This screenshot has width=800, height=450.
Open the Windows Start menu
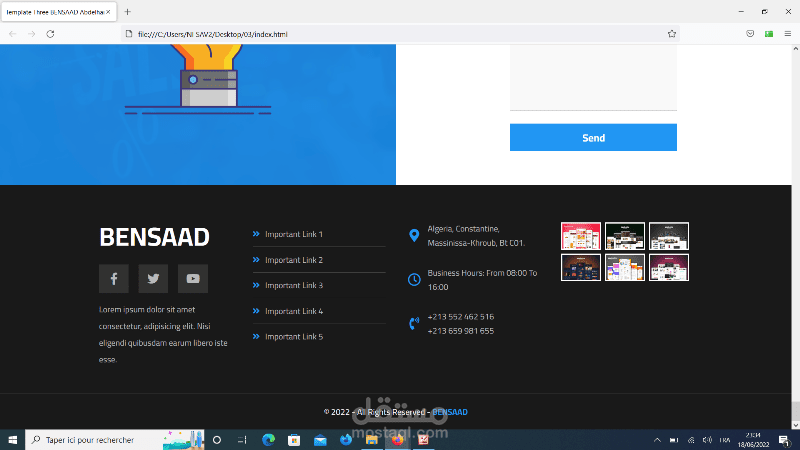(x=13, y=440)
